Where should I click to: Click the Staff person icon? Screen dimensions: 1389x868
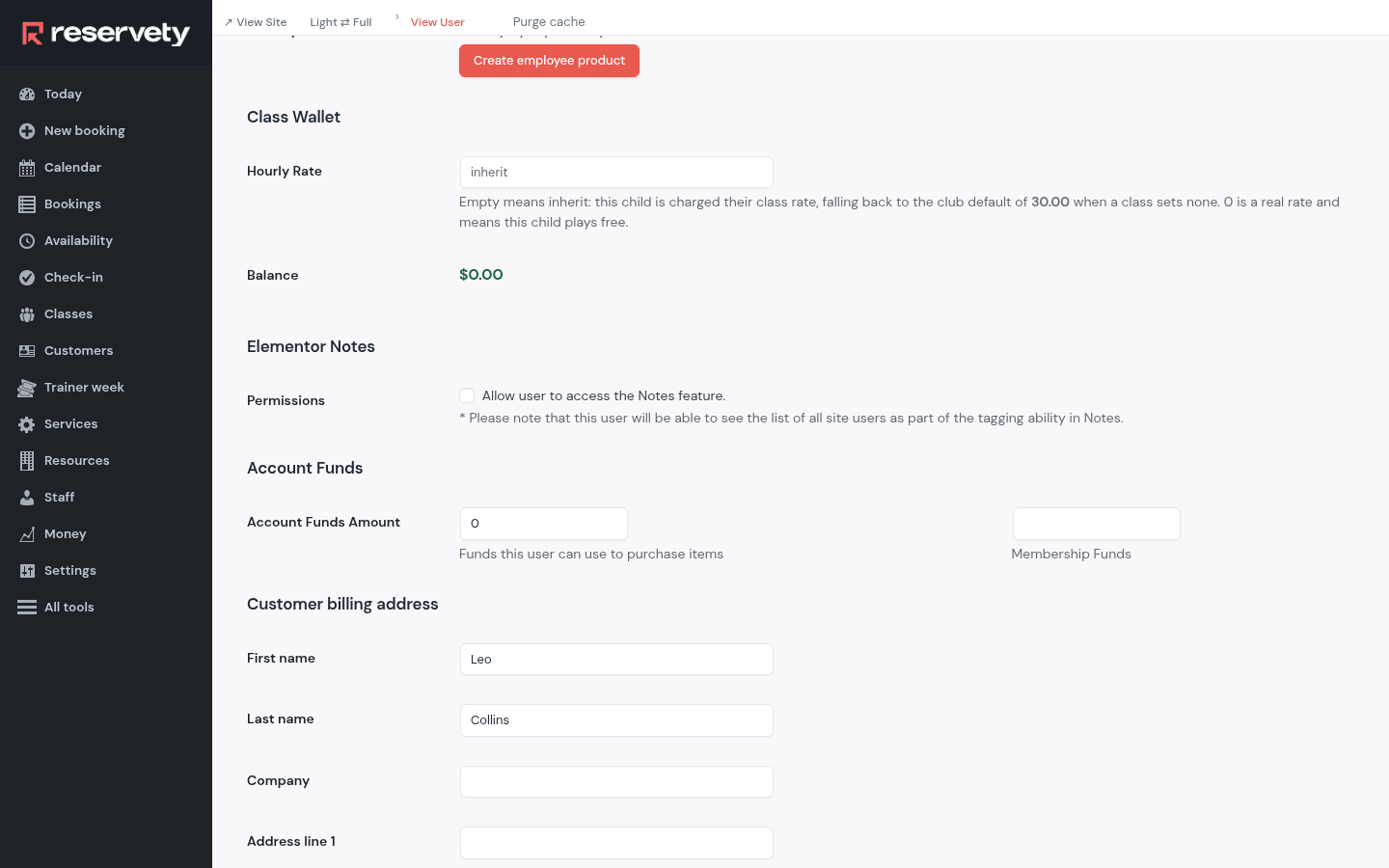pos(27,498)
